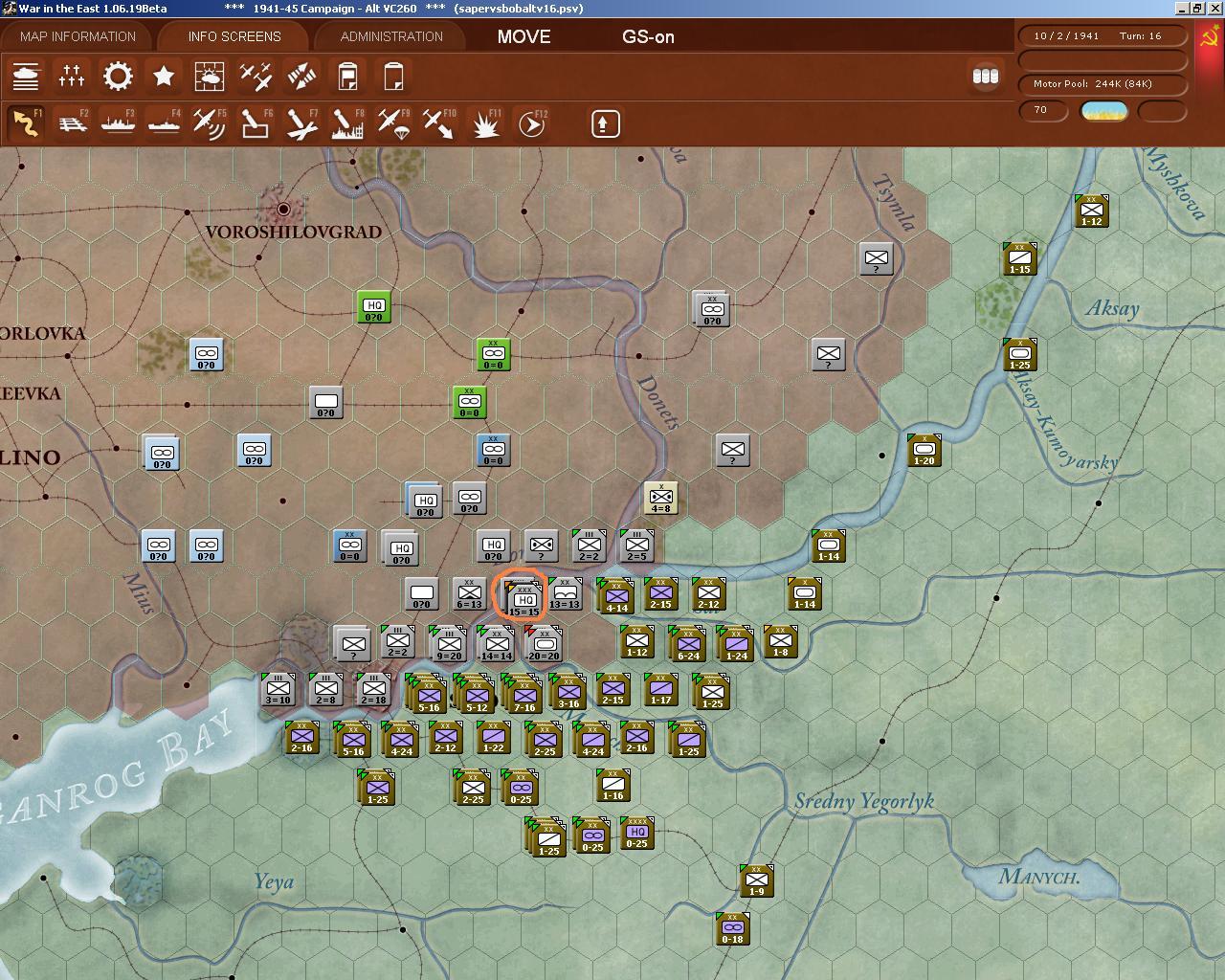Image resolution: width=1225 pixels, height=980 pixels.
Task: Select the F7 bomb airfield mode icon
Action: pos(301,123)
